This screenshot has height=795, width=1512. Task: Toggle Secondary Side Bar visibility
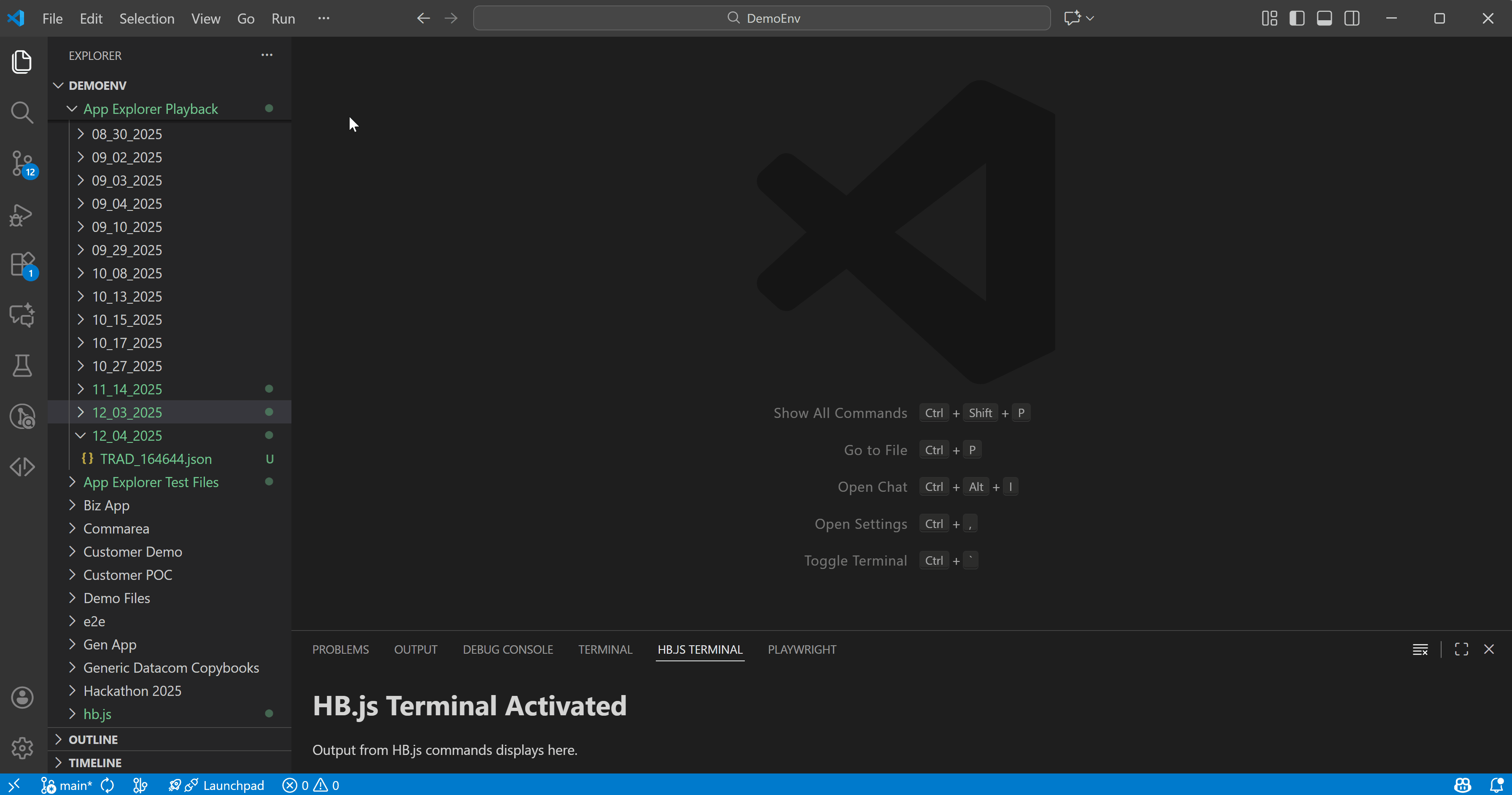(1352, 18)
